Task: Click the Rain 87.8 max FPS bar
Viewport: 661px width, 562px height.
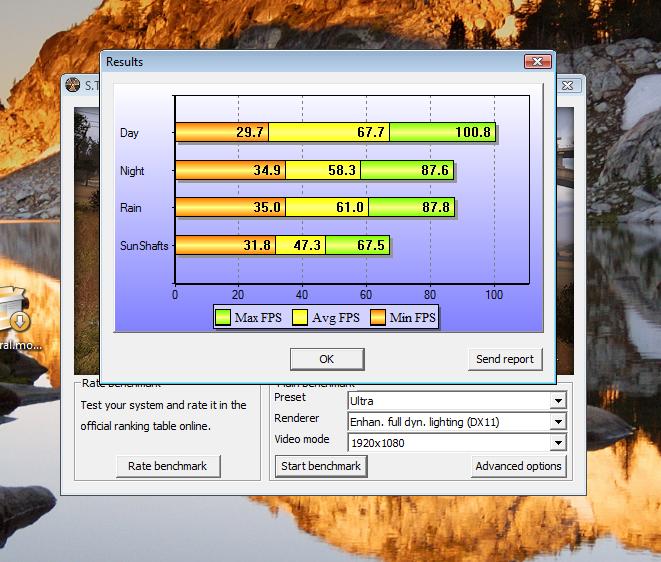Action: click(x=411, y=207)
